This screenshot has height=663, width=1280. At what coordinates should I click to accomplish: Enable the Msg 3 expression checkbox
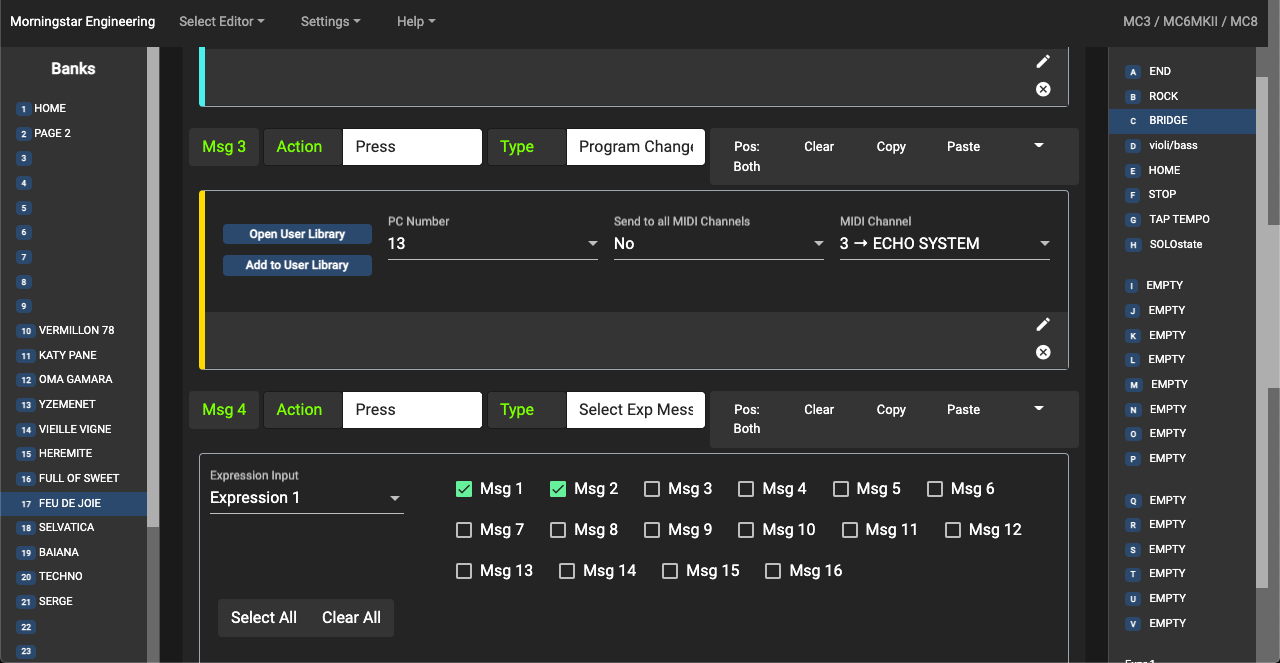(652, 489)
